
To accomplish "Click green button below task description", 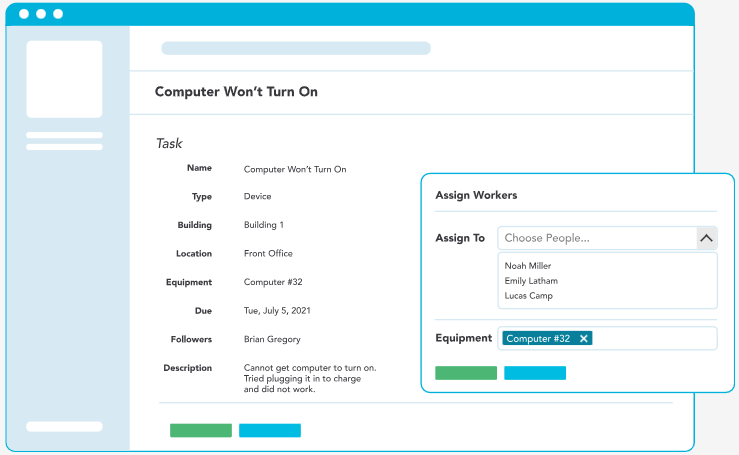I will coord(201,430).
